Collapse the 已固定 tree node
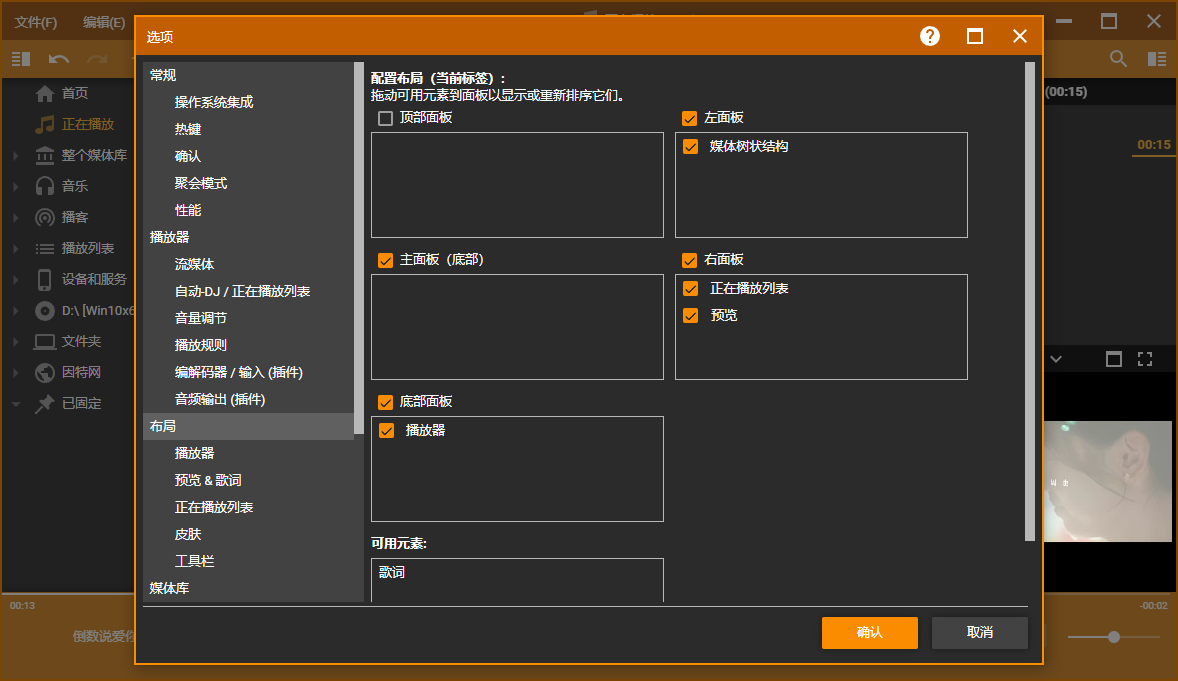 16,404
